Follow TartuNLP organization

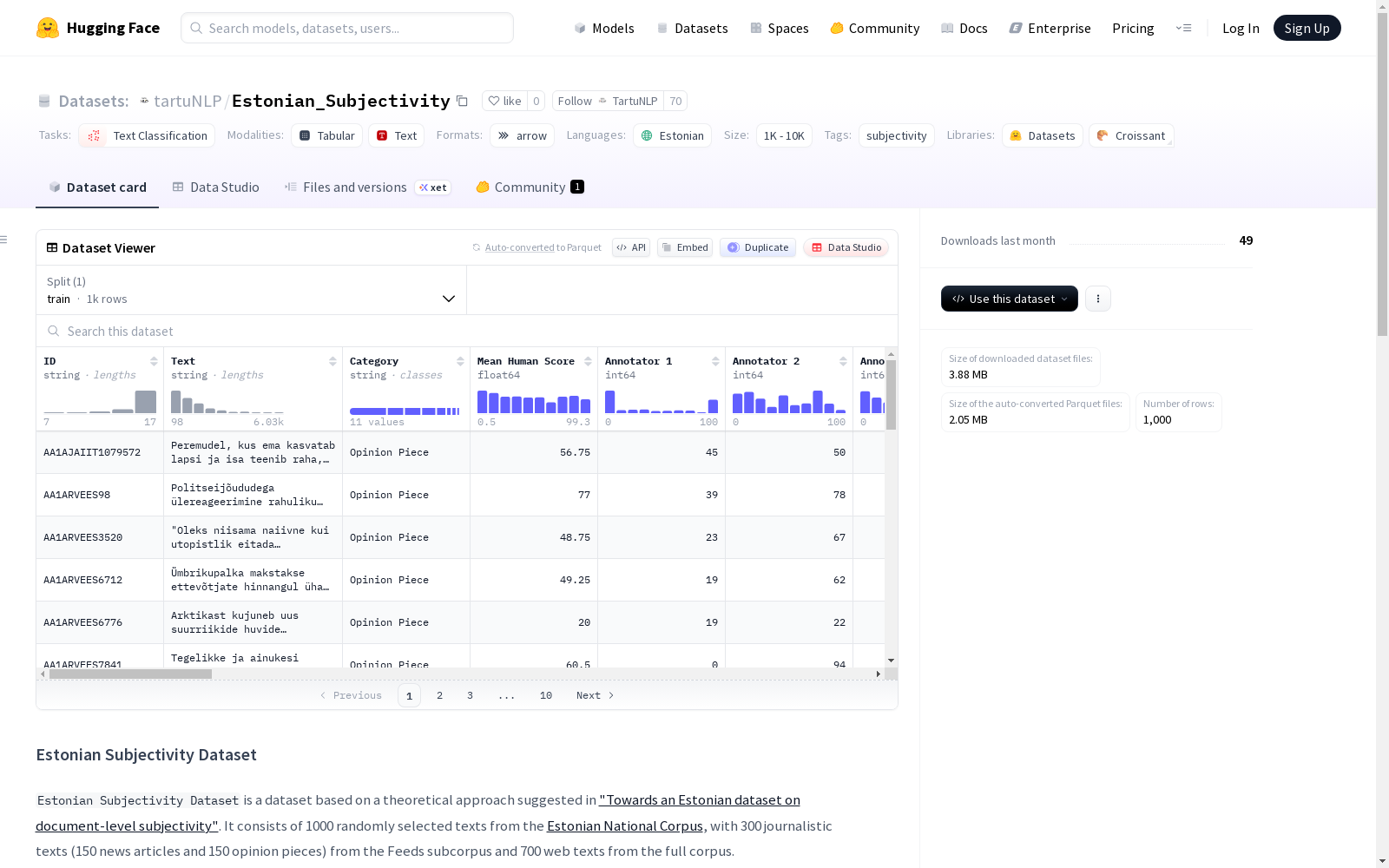tap(608, 102)
